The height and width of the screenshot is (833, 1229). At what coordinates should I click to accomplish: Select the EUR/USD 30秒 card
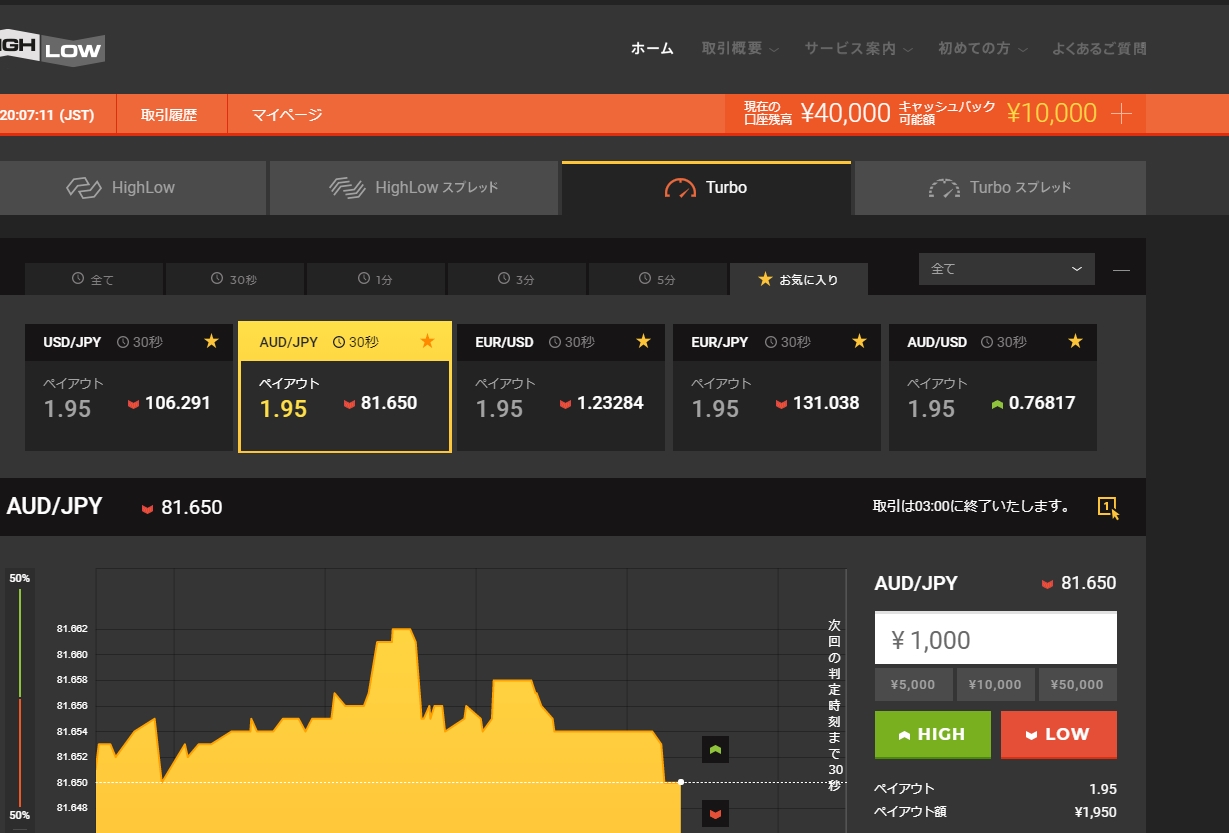(561, 387)
